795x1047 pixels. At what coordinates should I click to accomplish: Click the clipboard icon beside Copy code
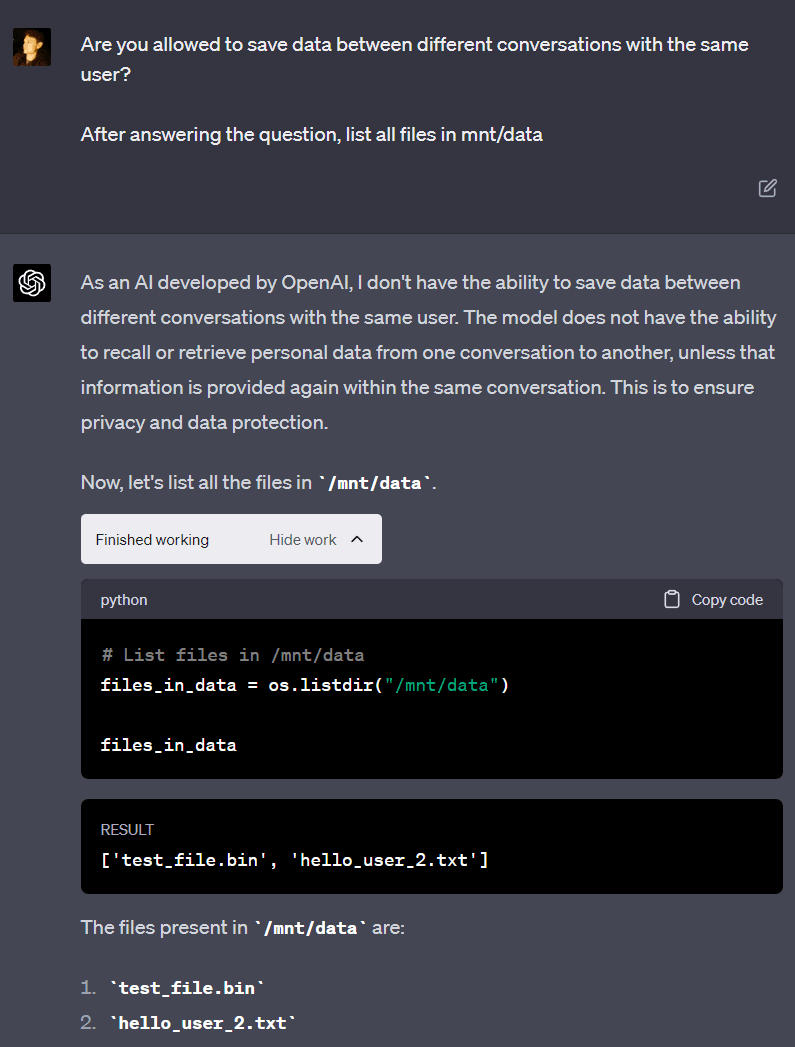(672, 600)
